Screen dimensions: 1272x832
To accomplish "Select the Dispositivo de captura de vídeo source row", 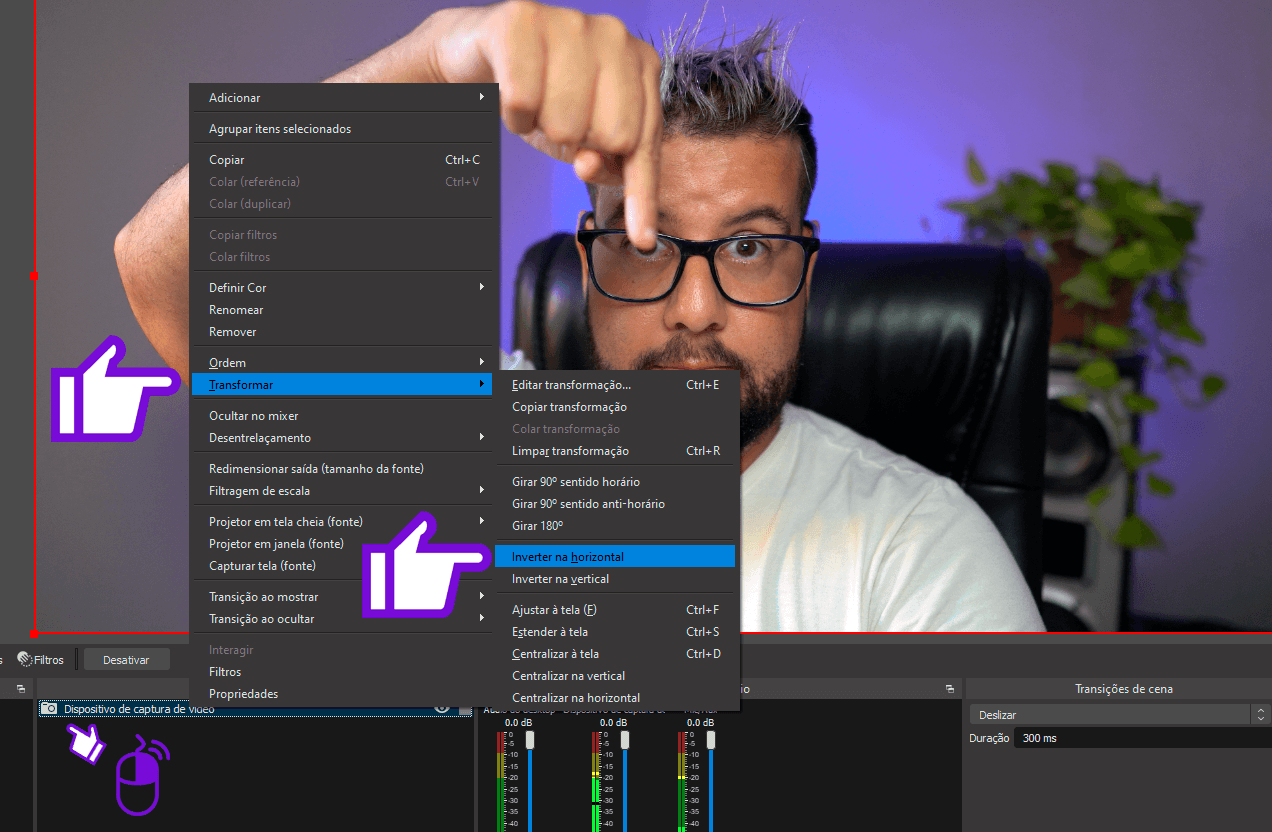I will coord(255,709).
